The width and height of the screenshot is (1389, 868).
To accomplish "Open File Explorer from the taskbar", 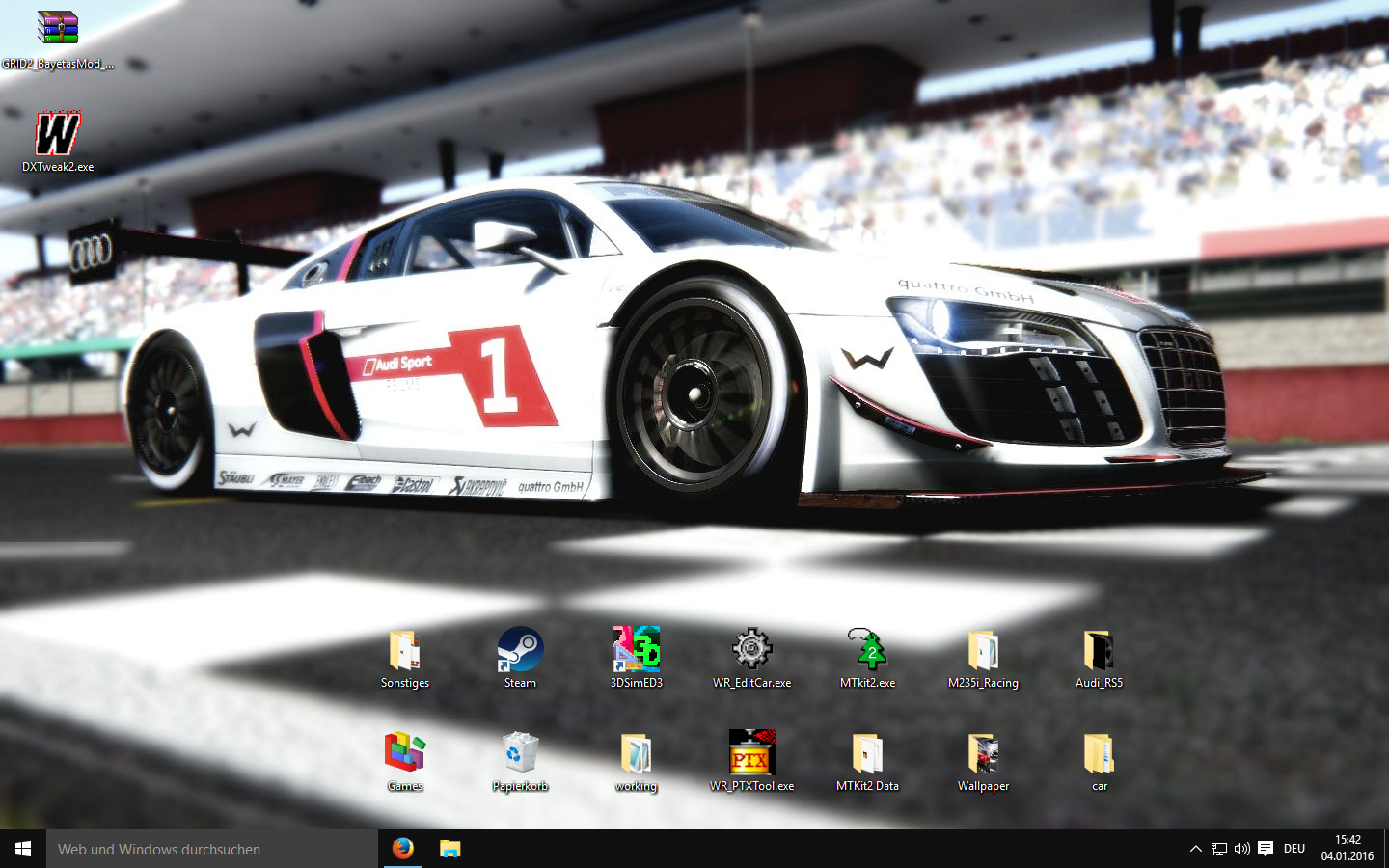I will pyautogui.click(x=450, y=849).
